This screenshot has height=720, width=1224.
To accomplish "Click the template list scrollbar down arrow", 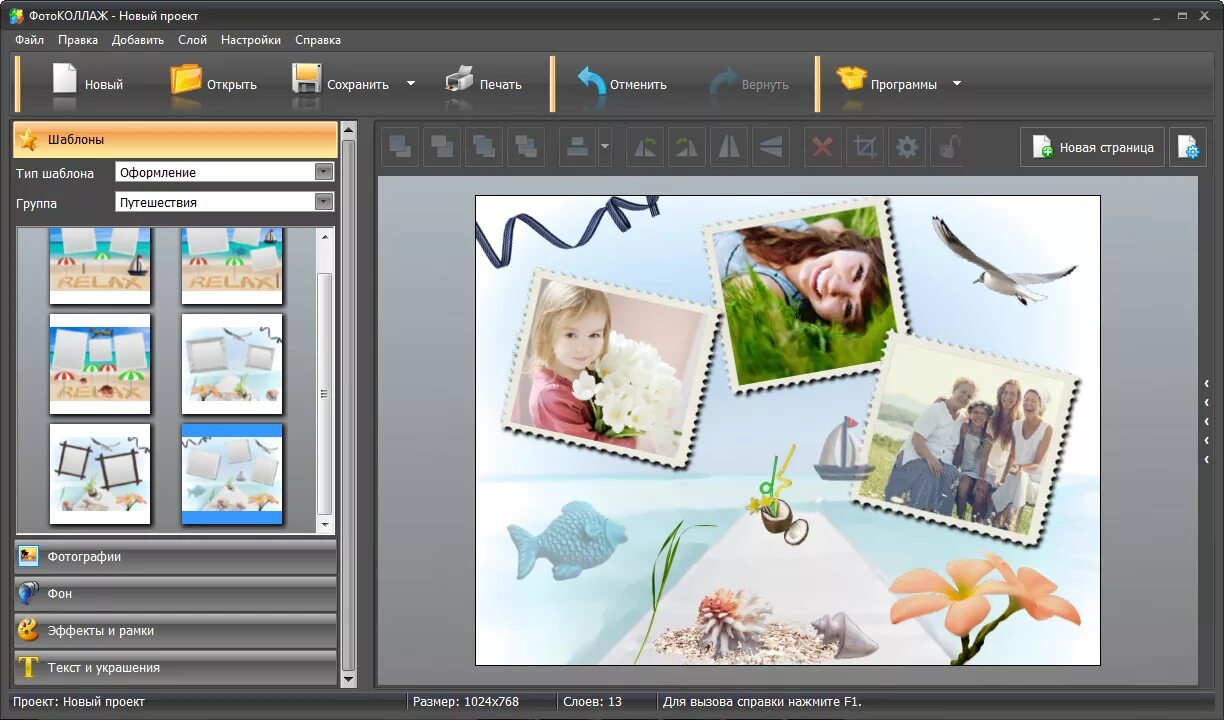I will coord(325,524).
